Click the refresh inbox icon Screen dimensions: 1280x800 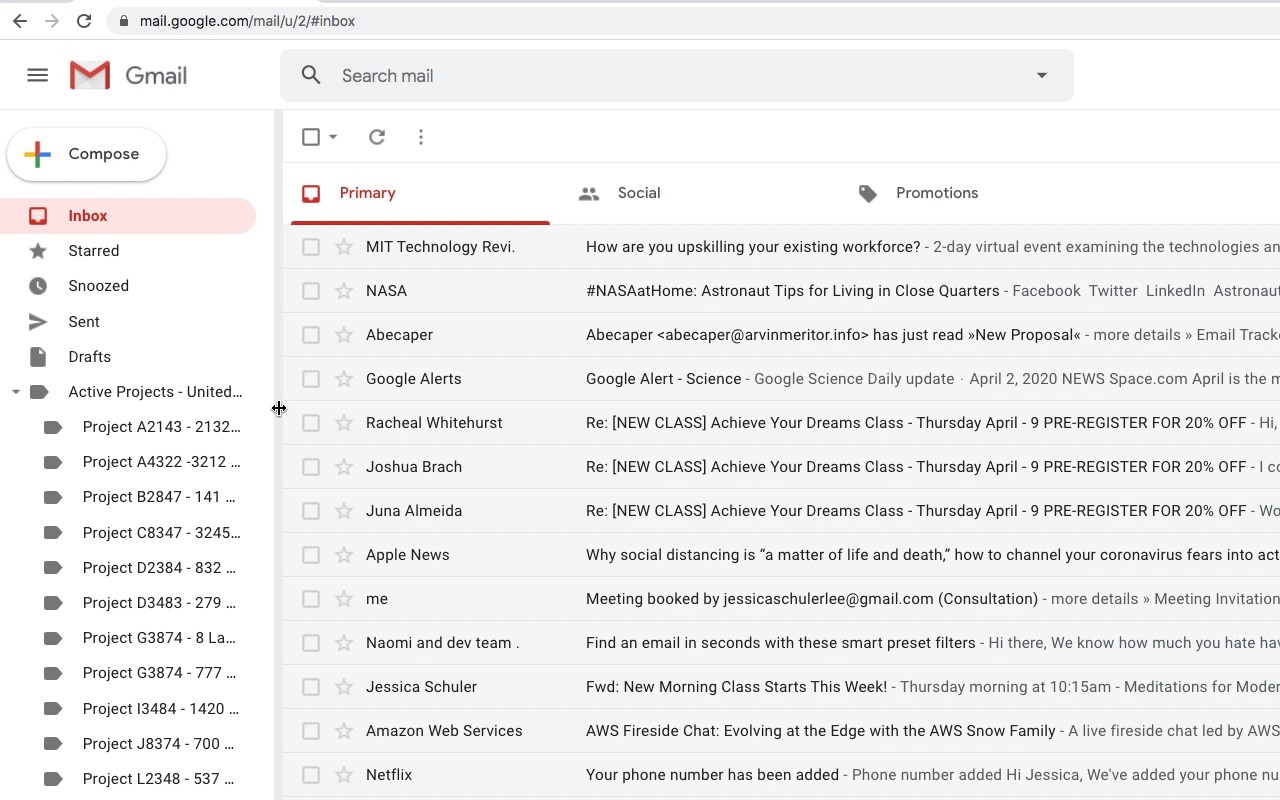[x=377, y=137]
